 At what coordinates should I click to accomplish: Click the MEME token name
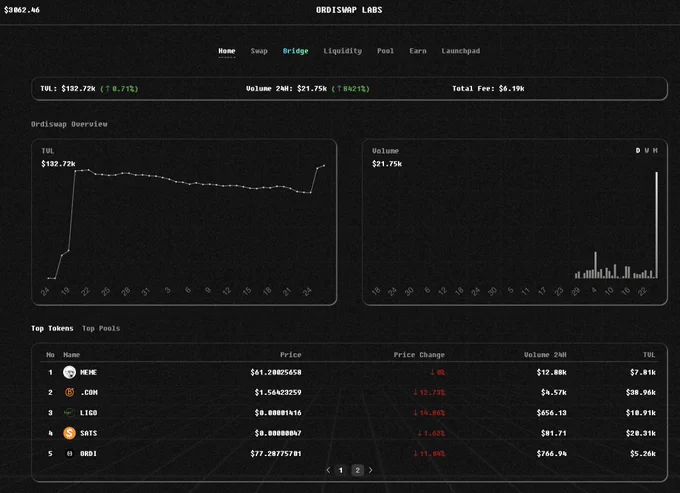(88, 372)
